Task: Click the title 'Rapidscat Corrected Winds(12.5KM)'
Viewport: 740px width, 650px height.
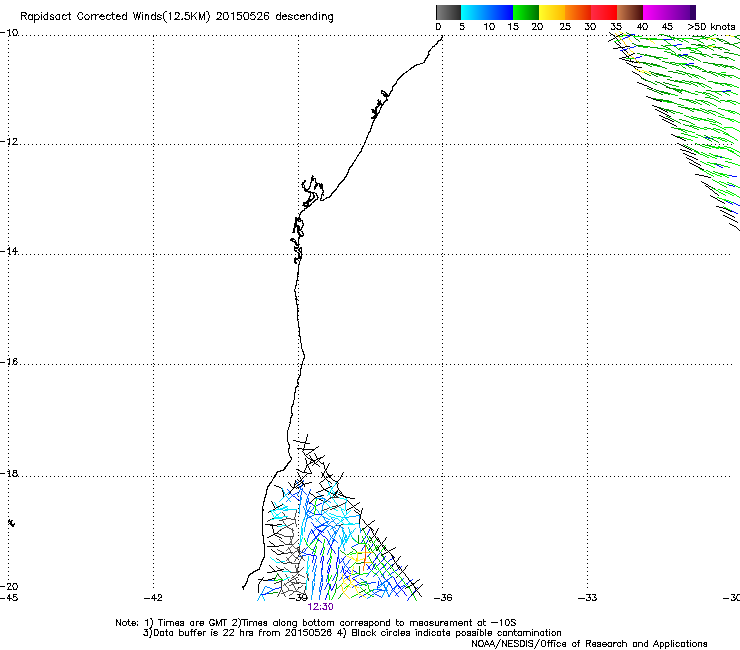Action: 115,17
